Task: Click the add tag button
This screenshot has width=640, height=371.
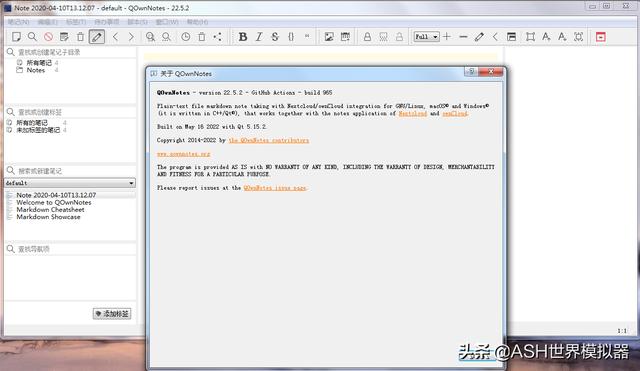Action: pos(112,313)
